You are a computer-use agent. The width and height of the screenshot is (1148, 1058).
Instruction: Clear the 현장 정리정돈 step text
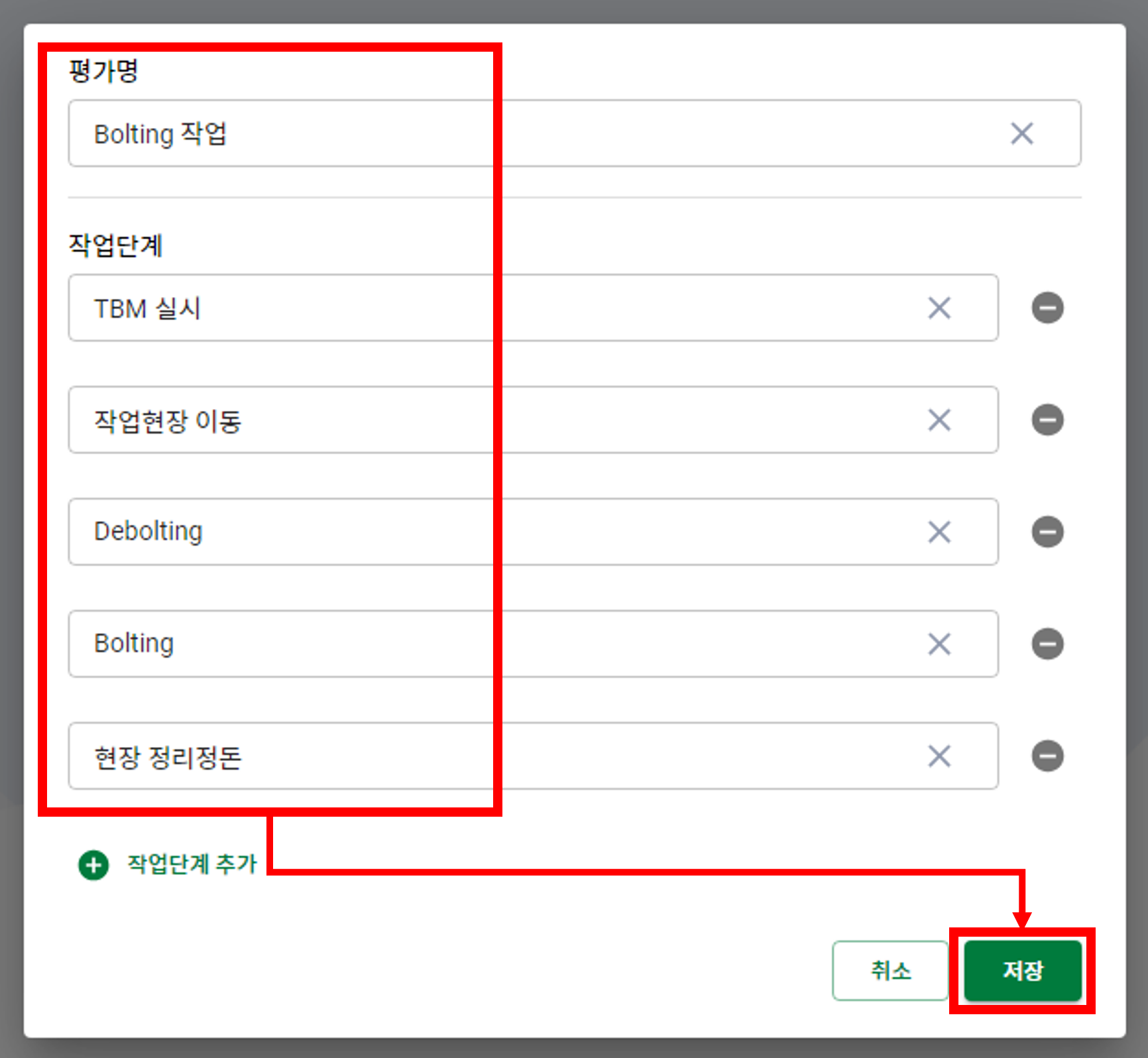939,756
